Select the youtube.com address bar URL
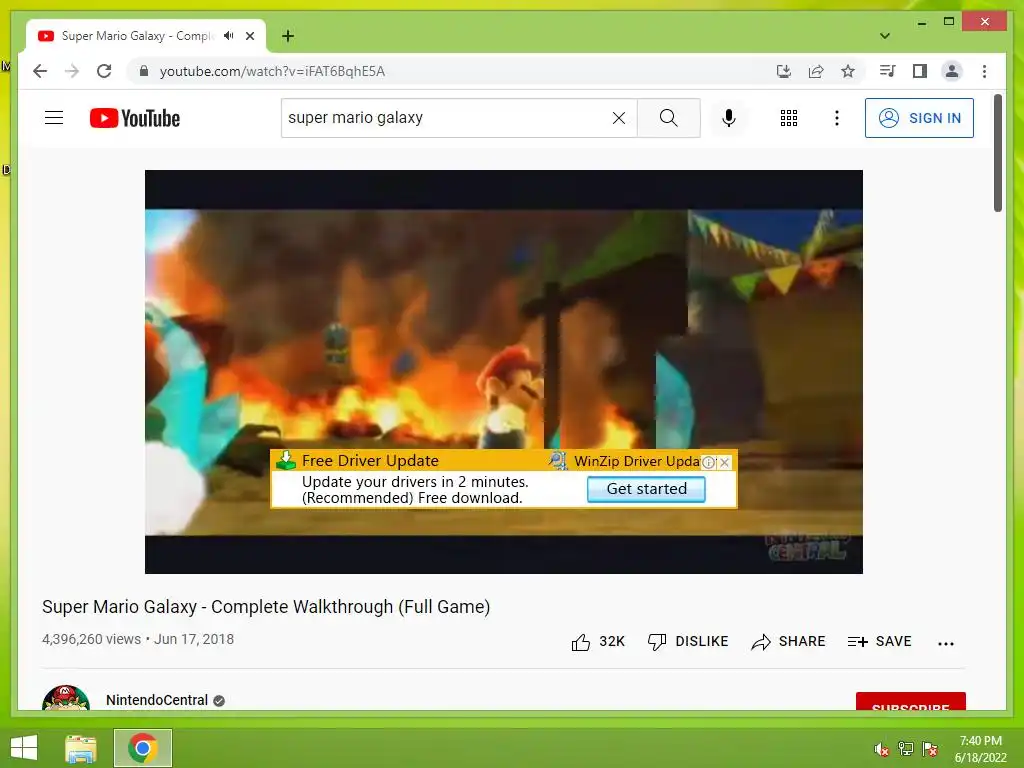 272,71
